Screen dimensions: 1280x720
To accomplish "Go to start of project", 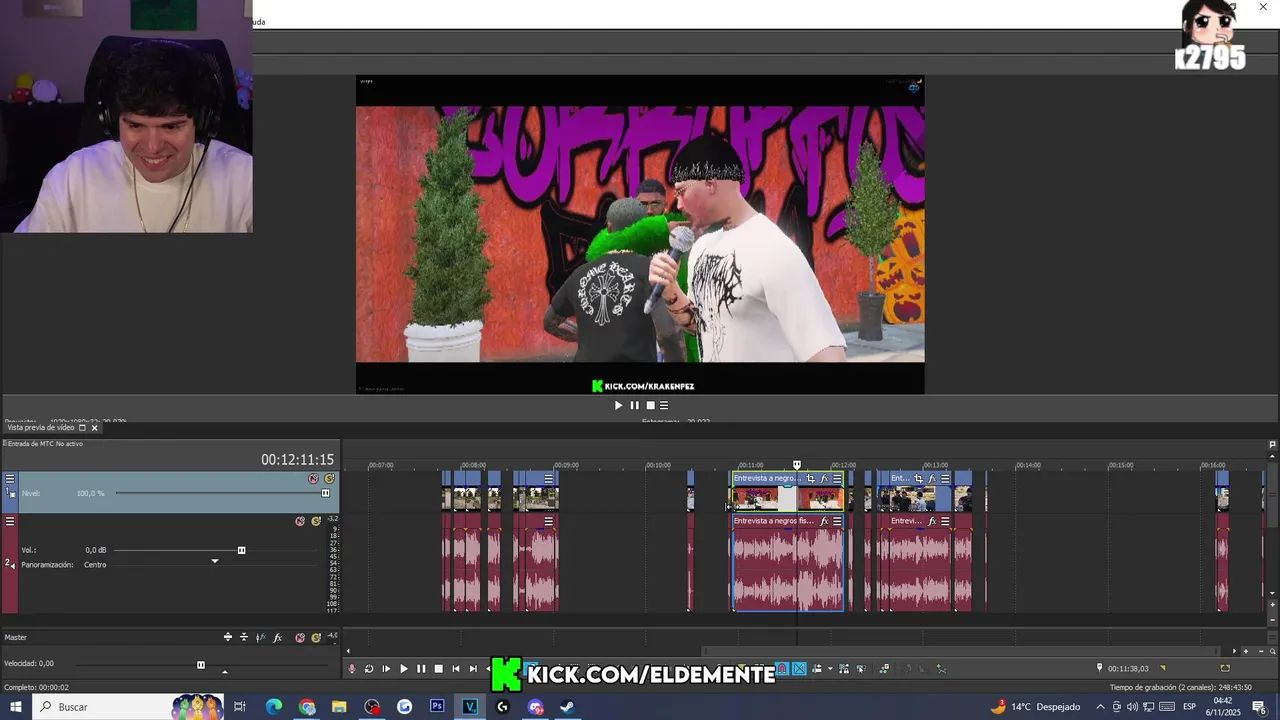I will coord(456,669).
